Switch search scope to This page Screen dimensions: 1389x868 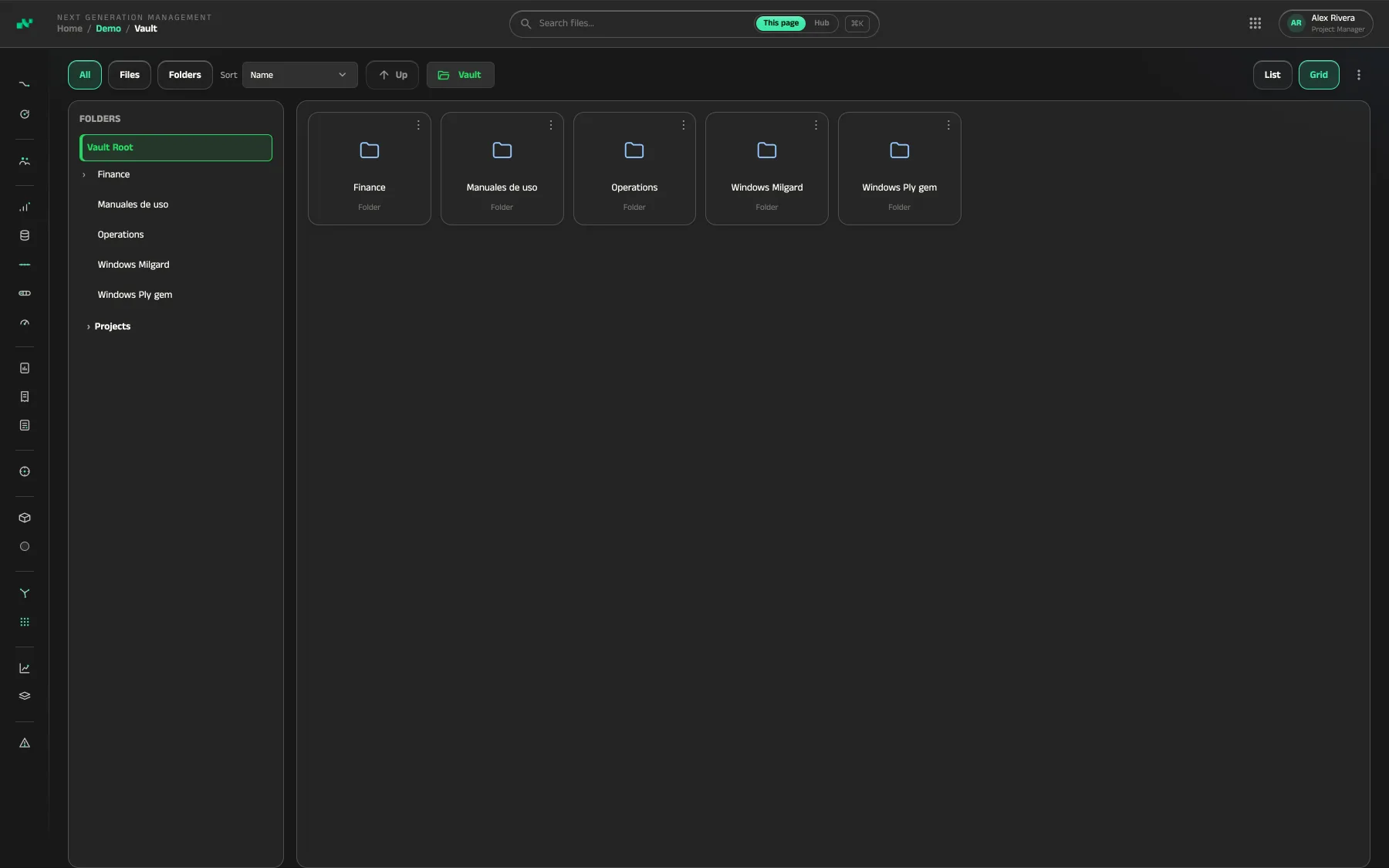tap(781, 23)
